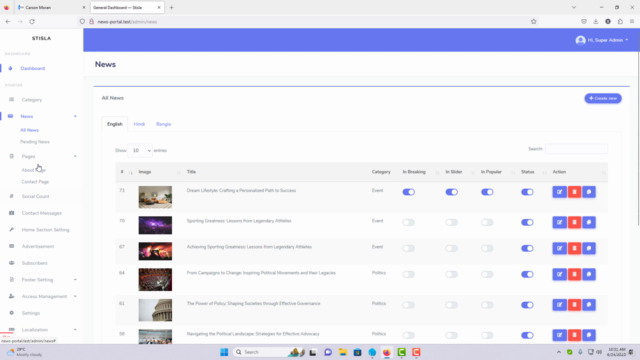This screenshot has height=360, width=640.
Task: Click the Contact Messages icon
Action: pos(11,213)
